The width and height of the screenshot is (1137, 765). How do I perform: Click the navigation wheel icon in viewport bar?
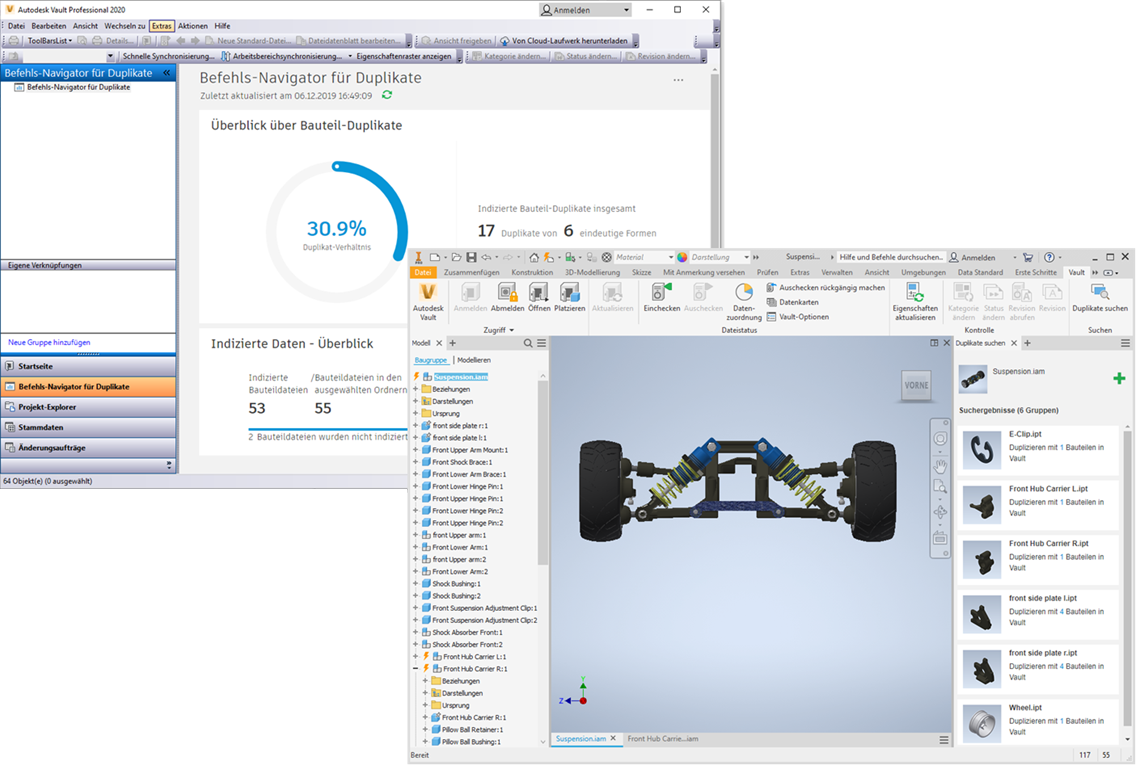click(x=940, y=439)
